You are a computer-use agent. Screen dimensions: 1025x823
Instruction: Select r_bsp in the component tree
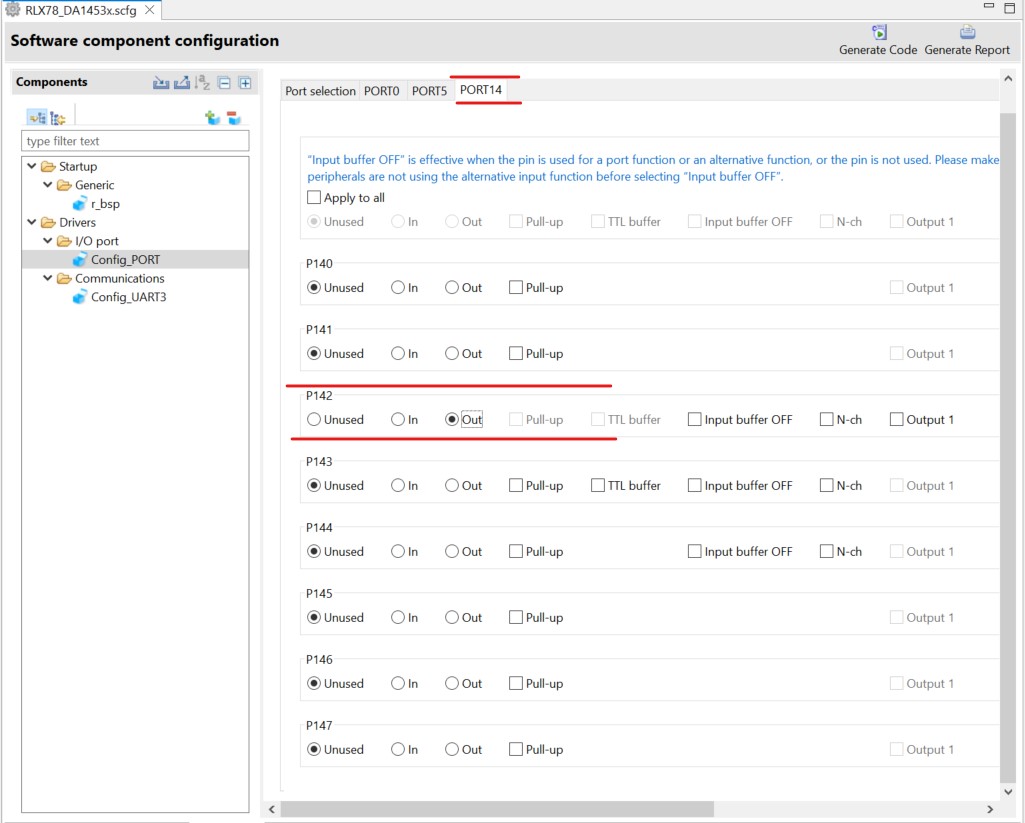pyautogui.click(x=105, y=204)
